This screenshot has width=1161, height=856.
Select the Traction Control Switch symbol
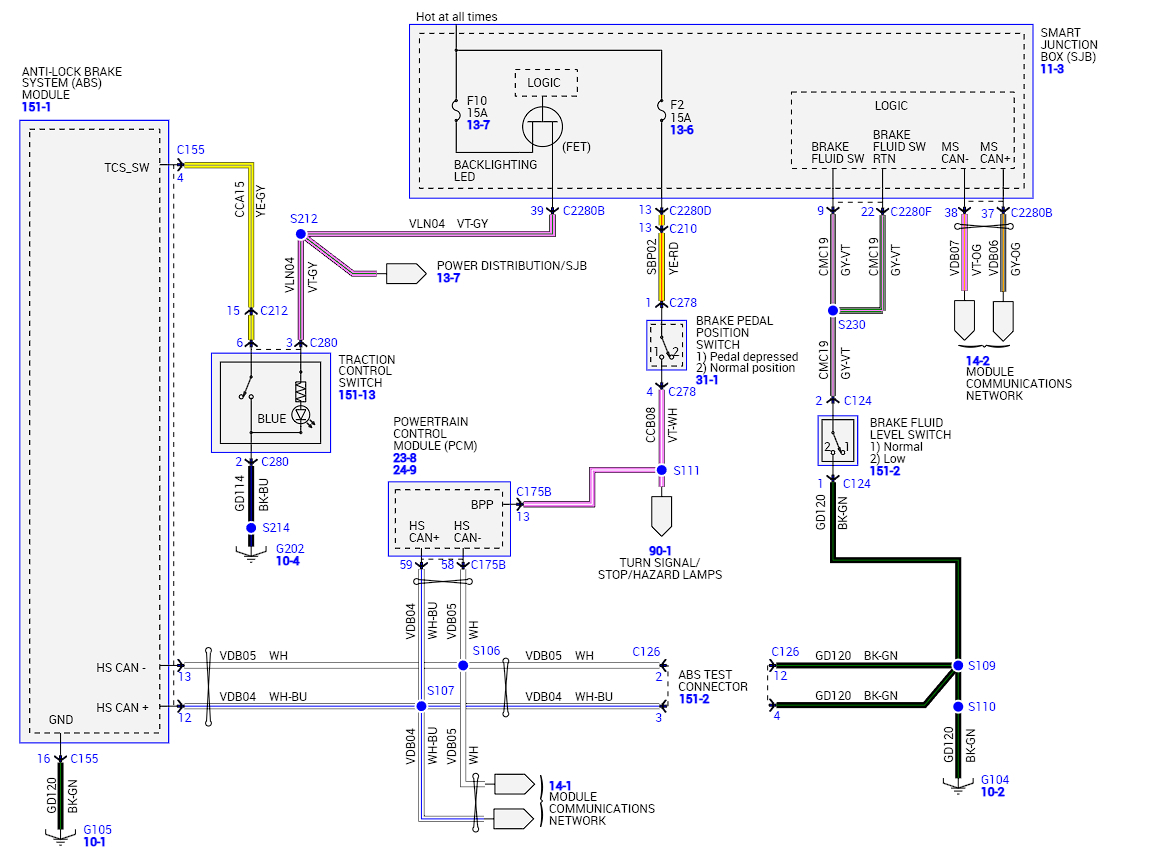click(271, 403)
